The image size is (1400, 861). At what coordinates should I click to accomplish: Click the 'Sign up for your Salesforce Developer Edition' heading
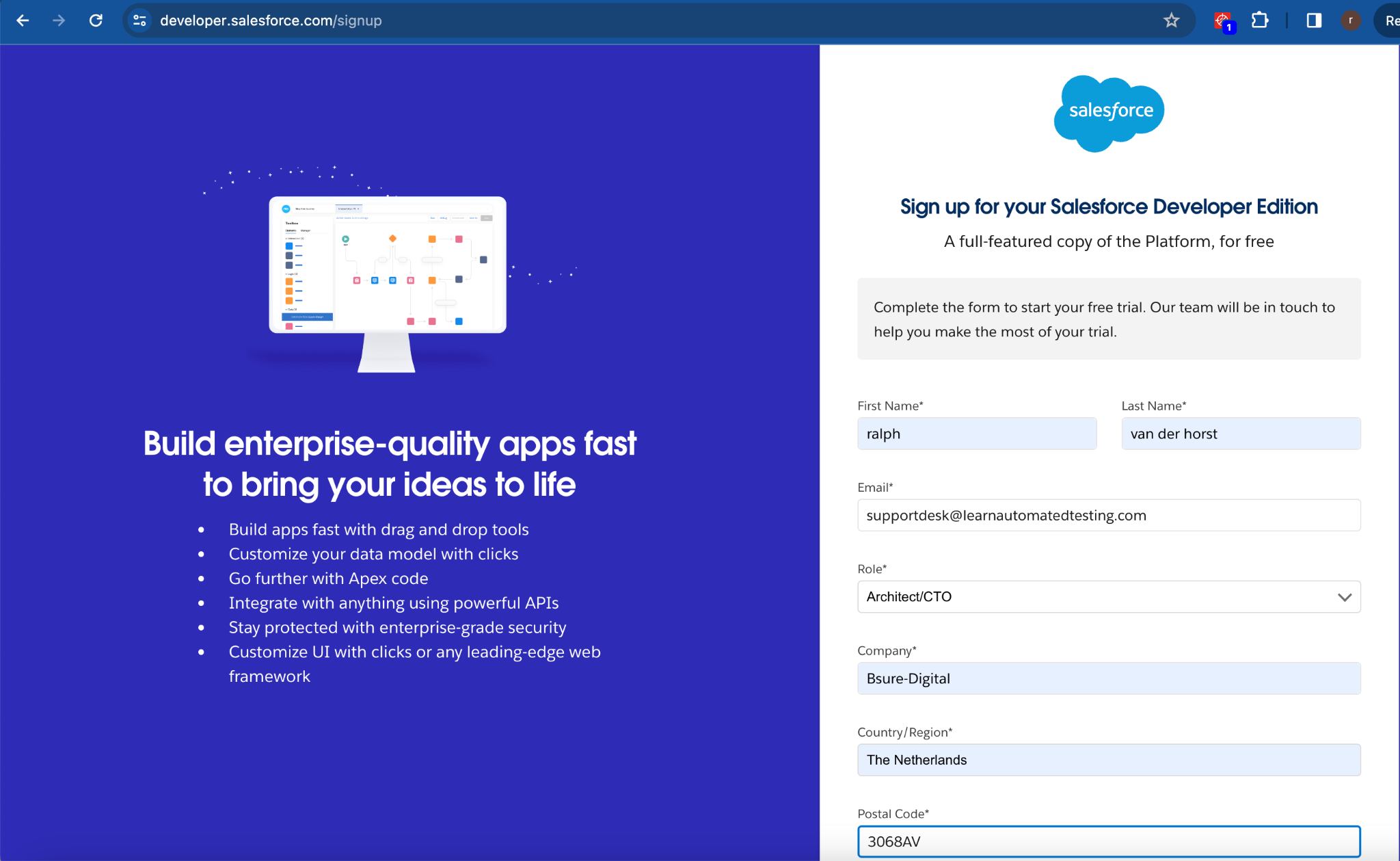tap(1109, 207)
